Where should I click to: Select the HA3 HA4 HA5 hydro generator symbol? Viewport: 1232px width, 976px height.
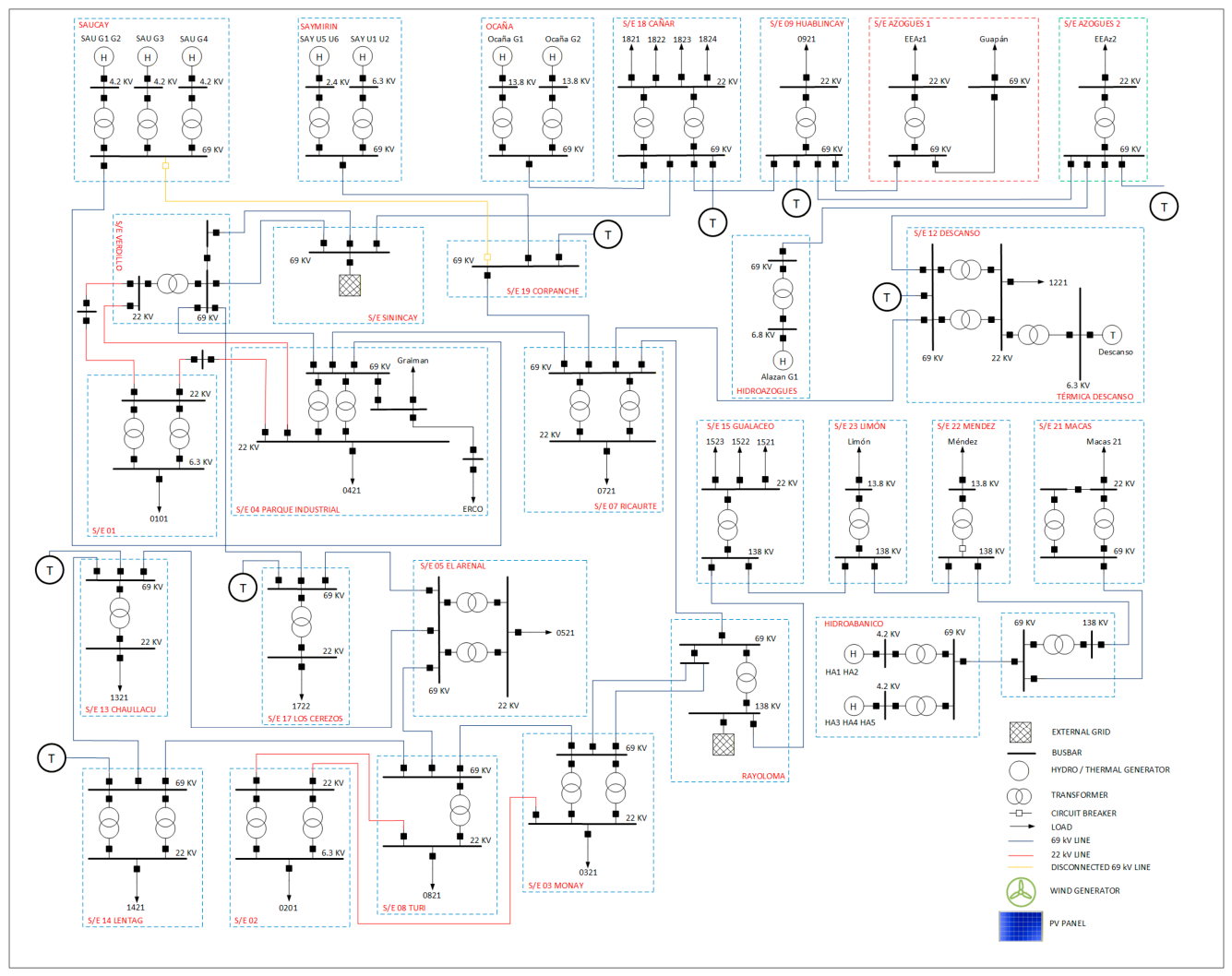click(x=854, y=707)
